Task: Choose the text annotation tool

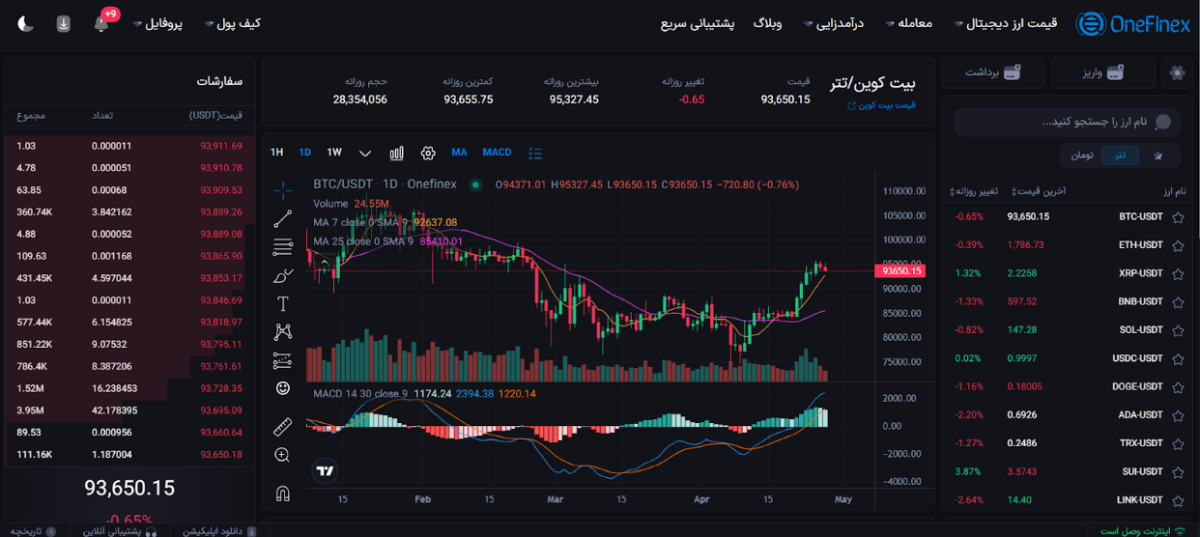Action: [283, 303]
